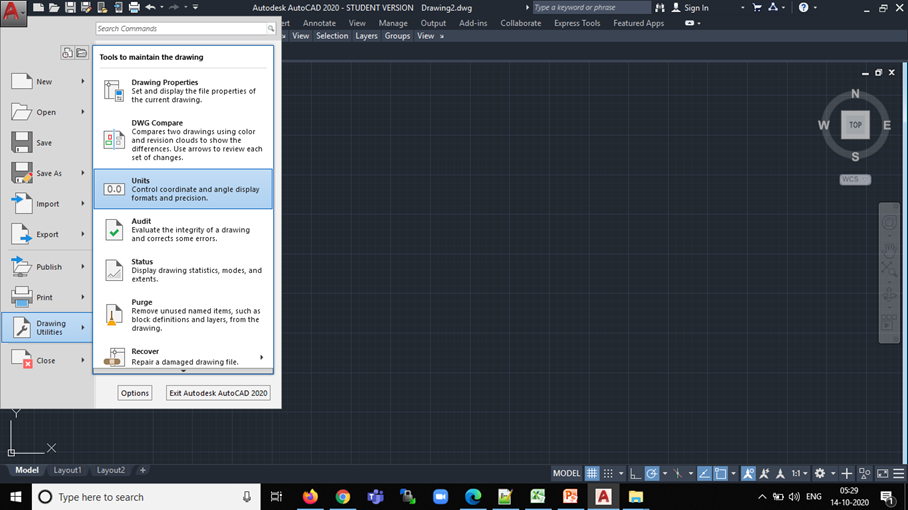Click the Pan hand tool on navigation bar

889,250
